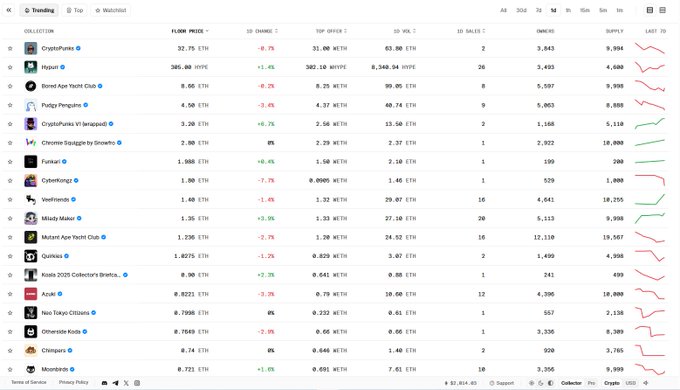Click the Chromie Squiggle avatar

click(30, 143)
